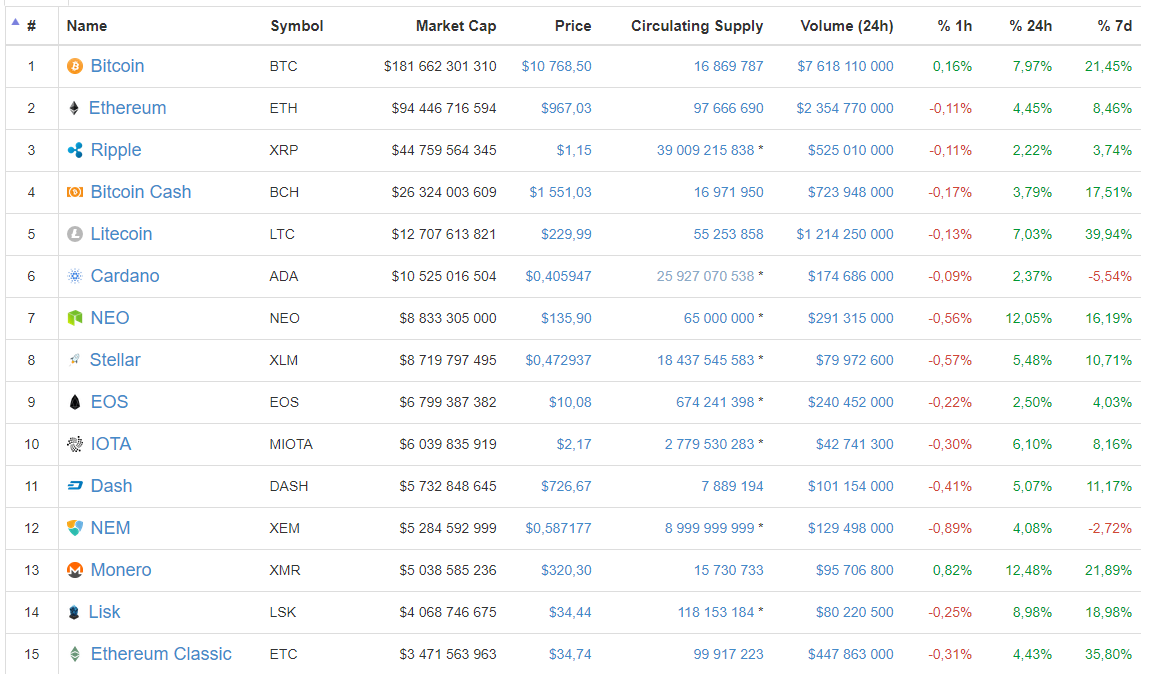The image size is (1158, 674).
Task: Open the Ethereum coin page link
Action: click(128, 108)
